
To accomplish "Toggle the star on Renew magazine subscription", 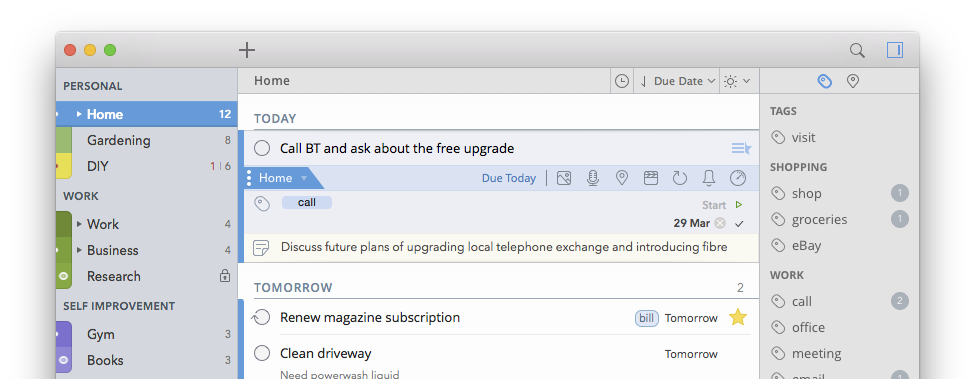I will (737, 317).
